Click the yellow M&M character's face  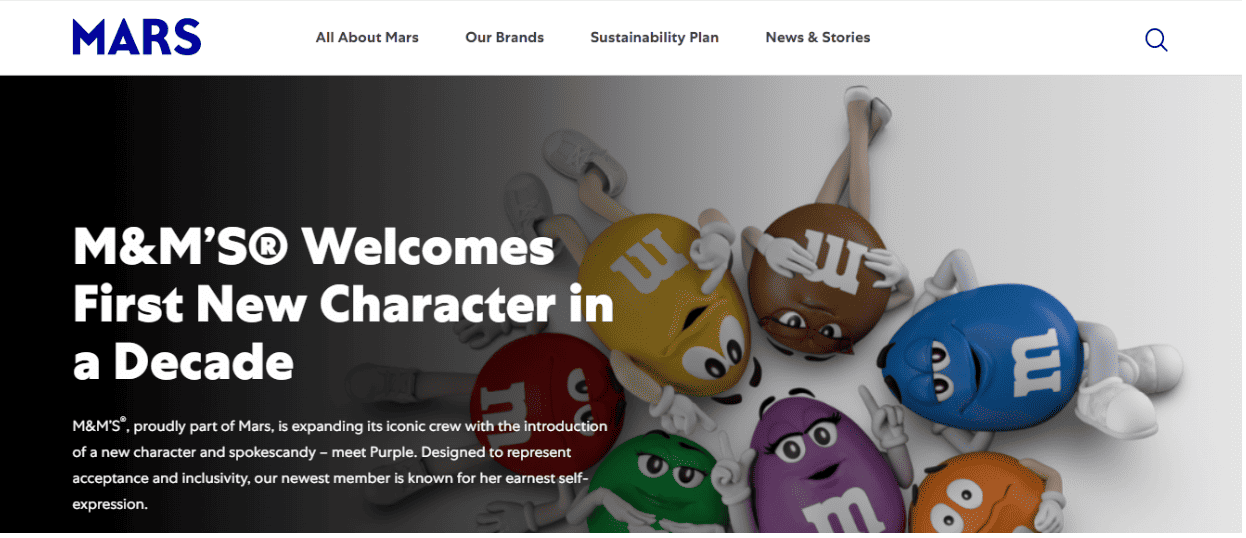[702, 345]
